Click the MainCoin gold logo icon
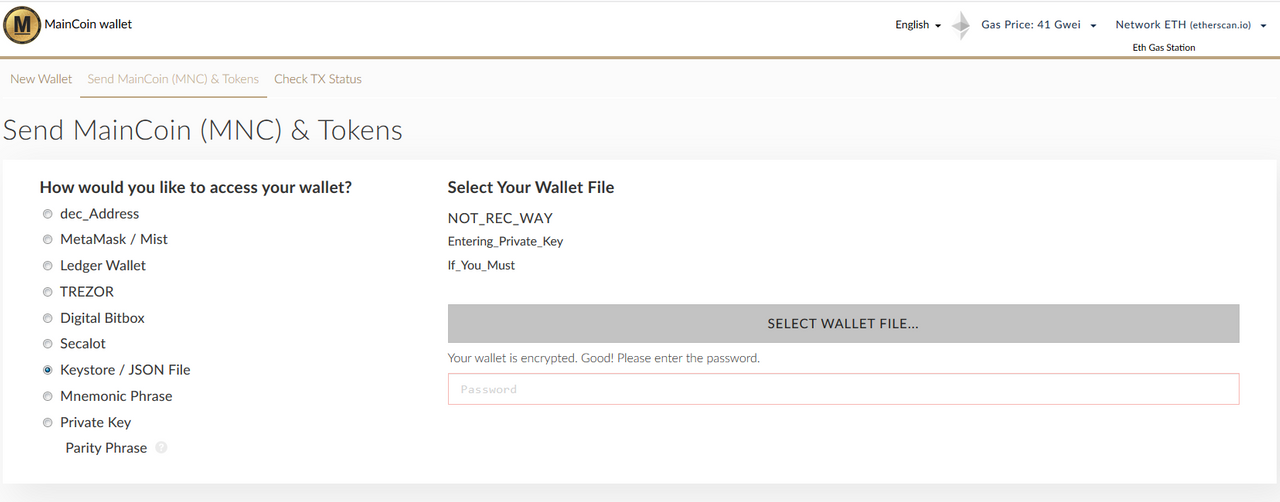The height and width of the screenshot is (502, 1280). point(22,25)
